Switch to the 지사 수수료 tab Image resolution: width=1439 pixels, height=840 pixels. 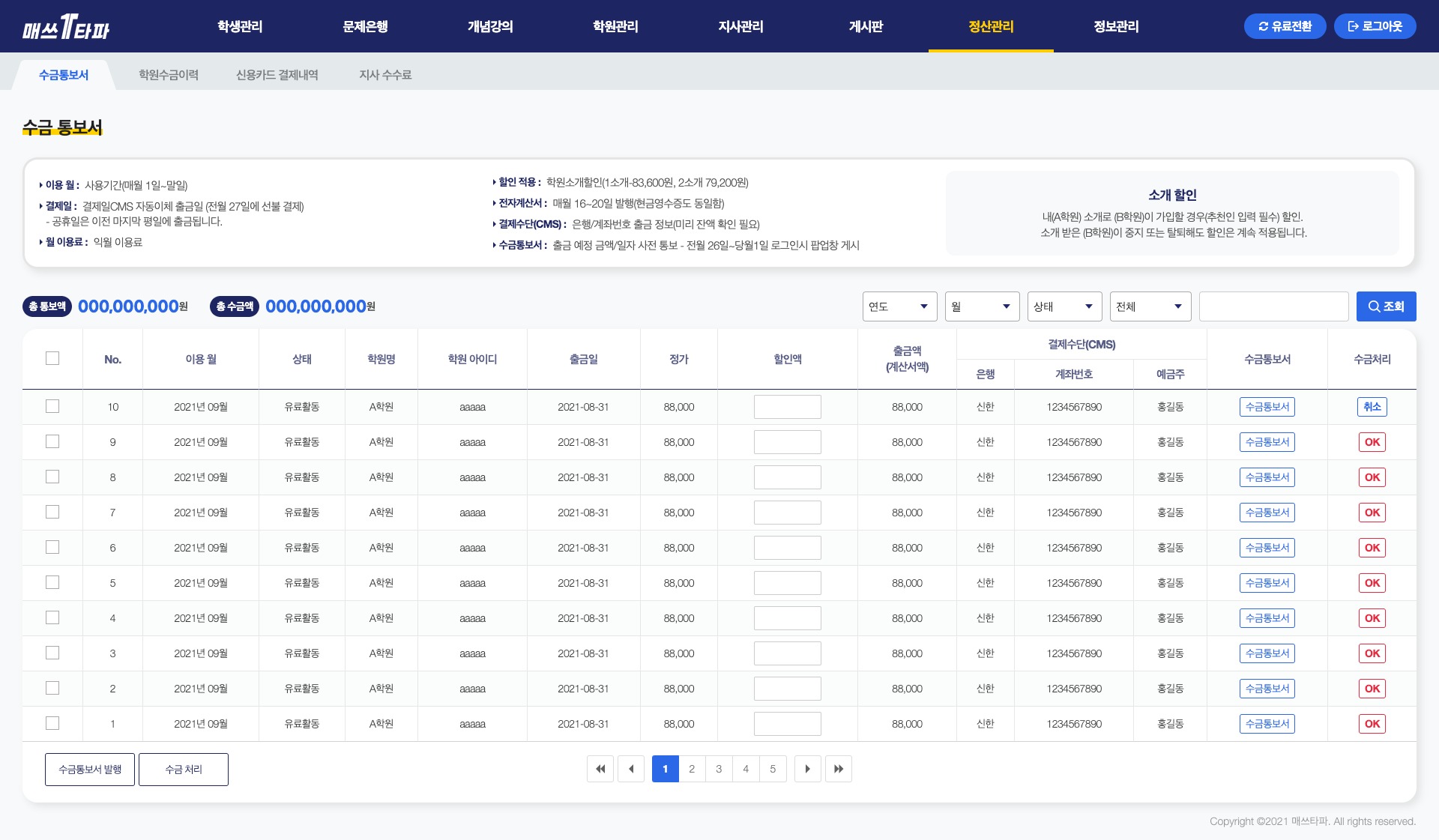coord(385,75)
